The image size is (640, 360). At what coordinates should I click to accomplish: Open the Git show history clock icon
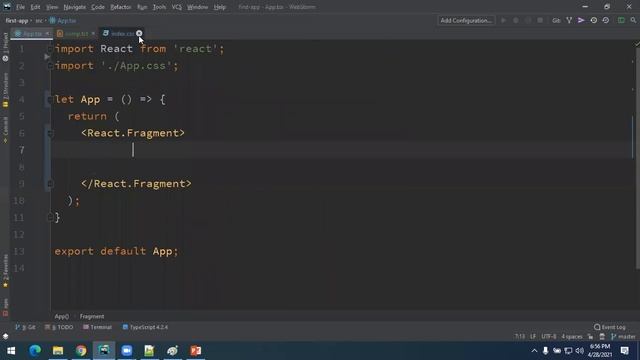[x=593, y=20]
